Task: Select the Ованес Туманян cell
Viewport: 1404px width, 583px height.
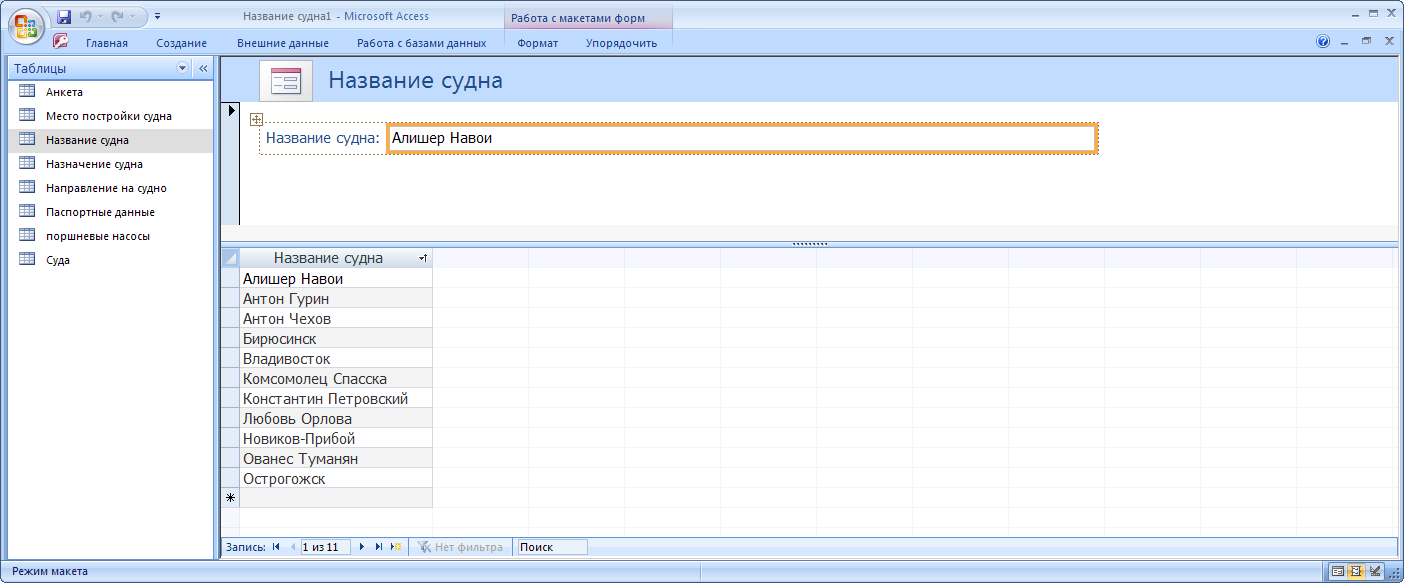Action: click(336, 459)
